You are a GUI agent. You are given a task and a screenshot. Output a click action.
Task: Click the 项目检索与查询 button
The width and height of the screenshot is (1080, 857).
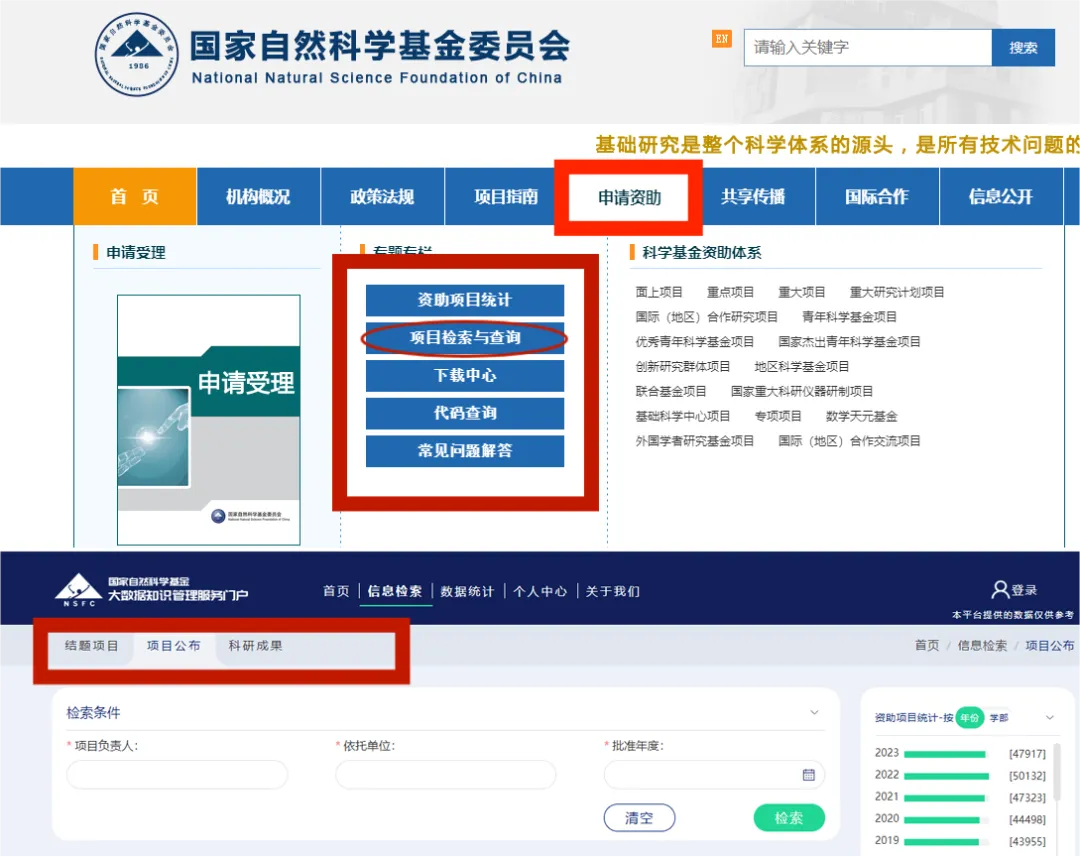click(465, 338)
